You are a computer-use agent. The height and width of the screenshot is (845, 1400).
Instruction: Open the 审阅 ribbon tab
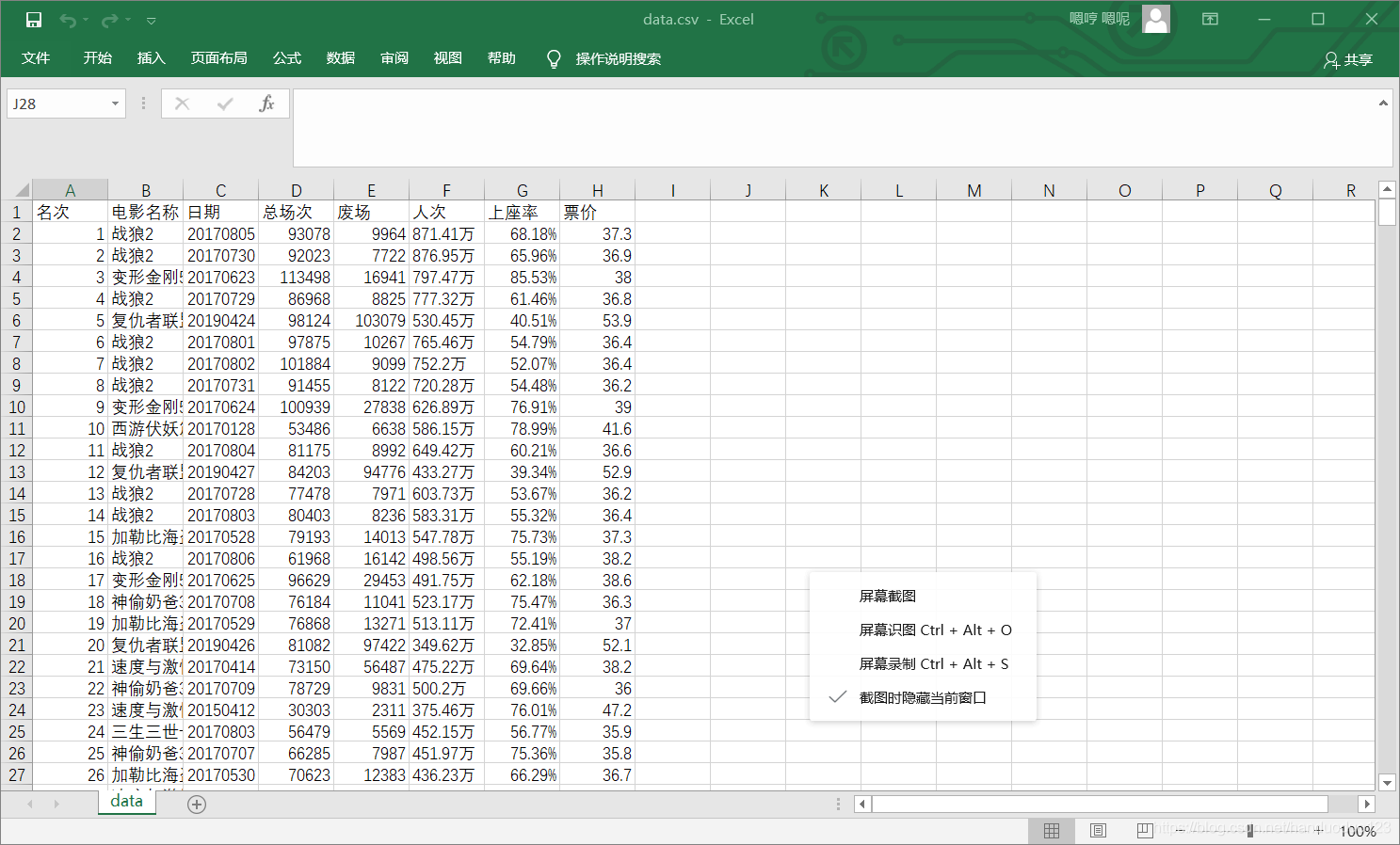tap(394, 58)
